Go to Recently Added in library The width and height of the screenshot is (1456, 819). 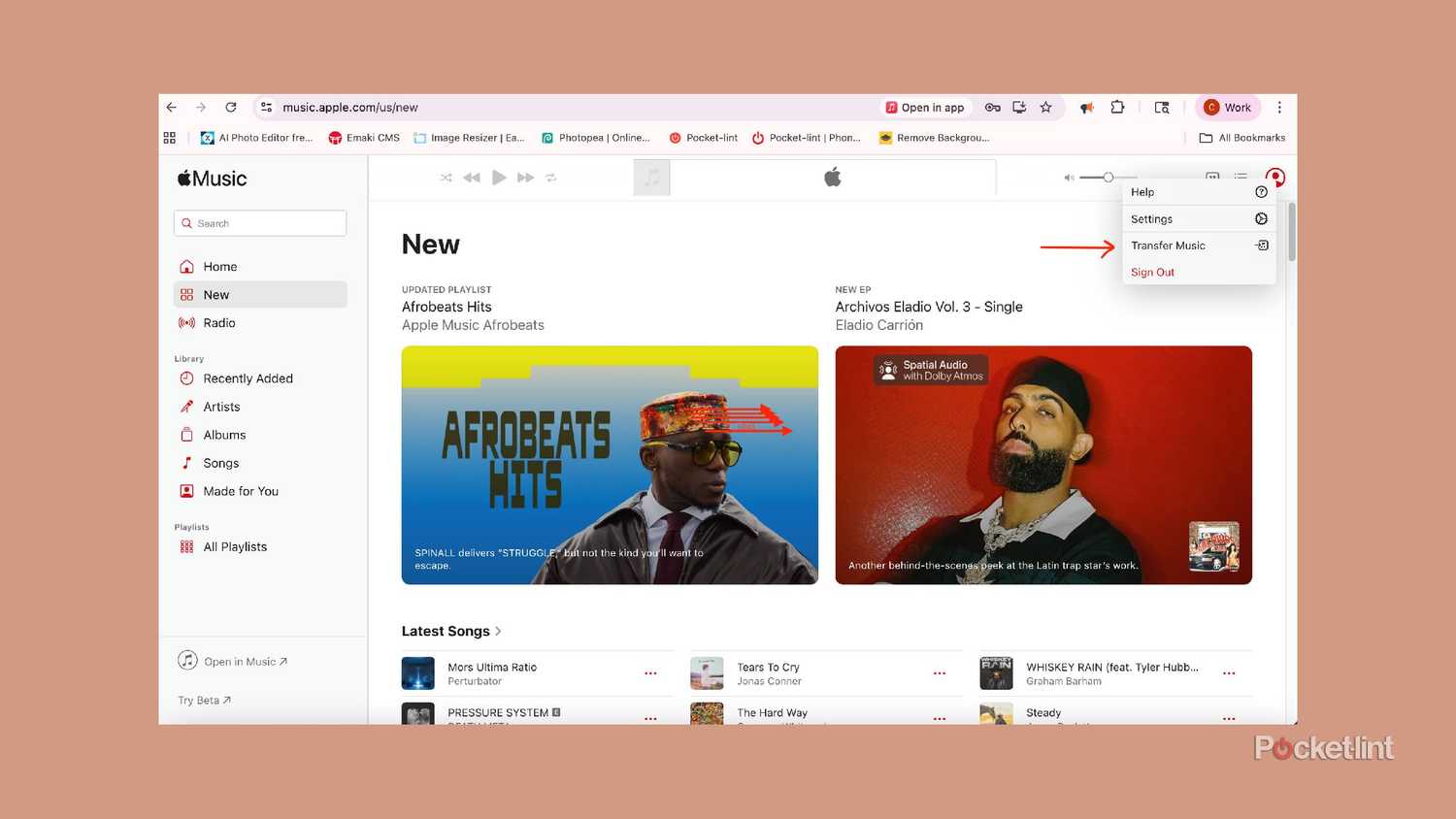point(248,378)
